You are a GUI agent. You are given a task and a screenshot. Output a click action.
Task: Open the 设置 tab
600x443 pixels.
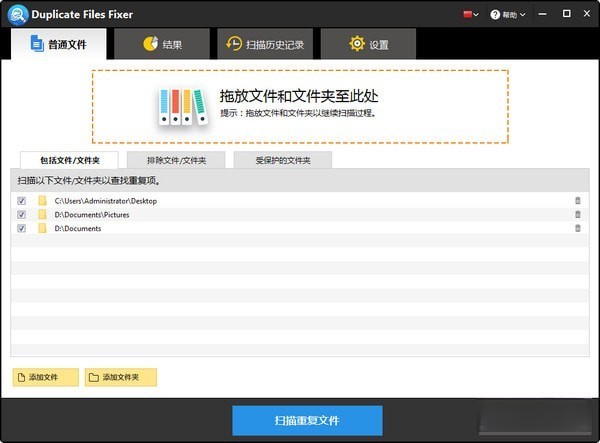[368, 44]
